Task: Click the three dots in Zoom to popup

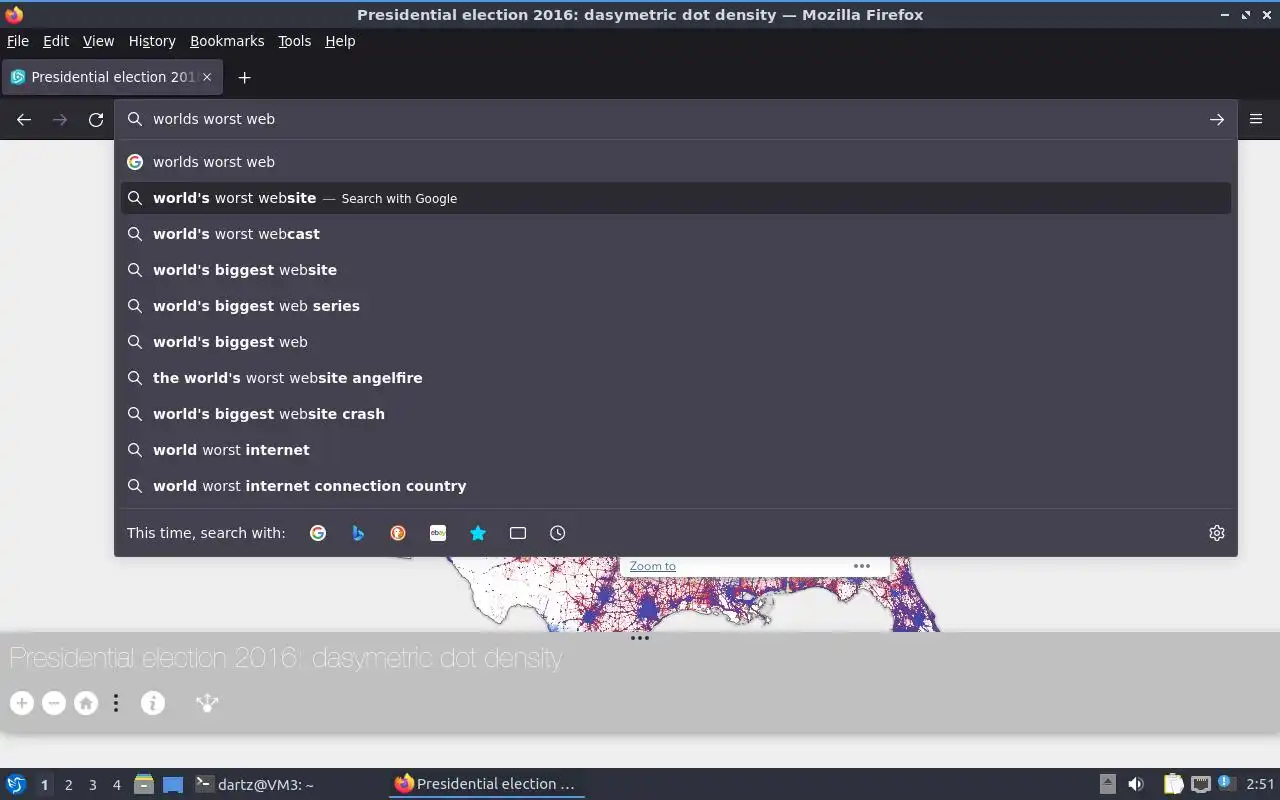Action: [x=862, y=566]
